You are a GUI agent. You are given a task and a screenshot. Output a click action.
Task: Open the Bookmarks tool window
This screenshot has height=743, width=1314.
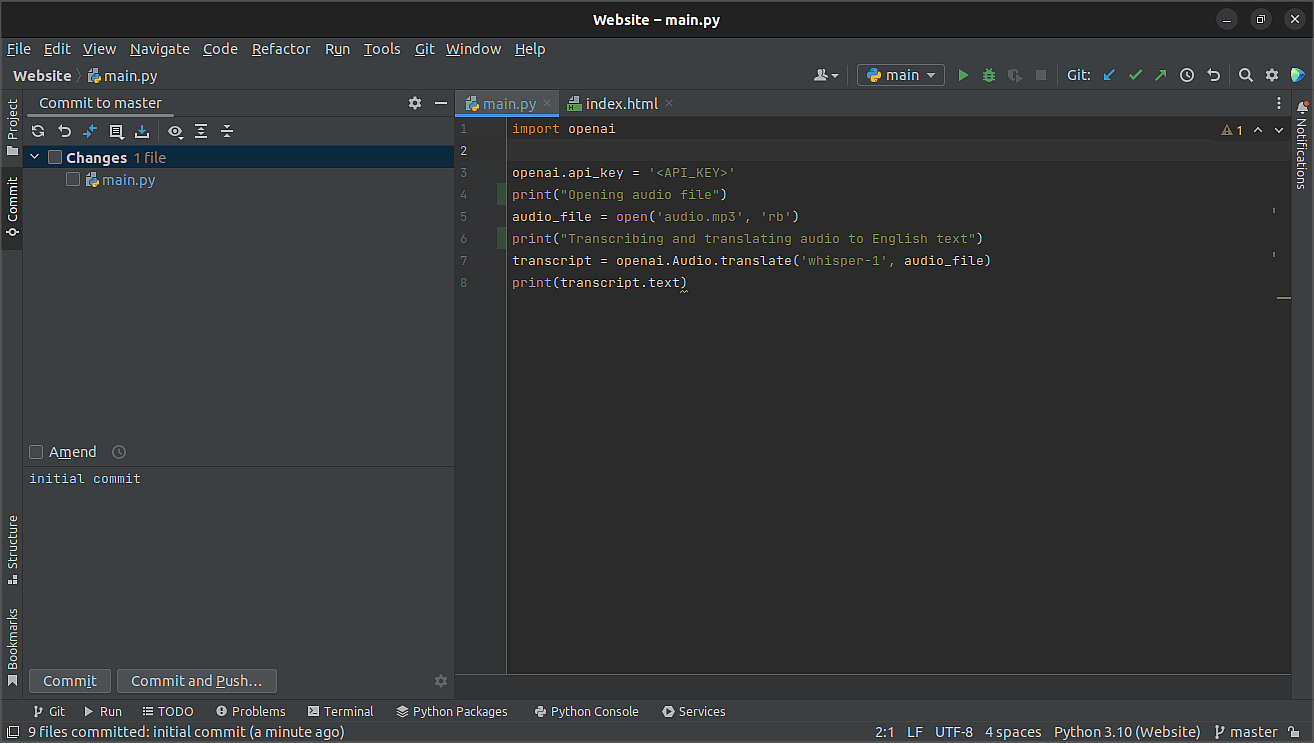(12, 647)
